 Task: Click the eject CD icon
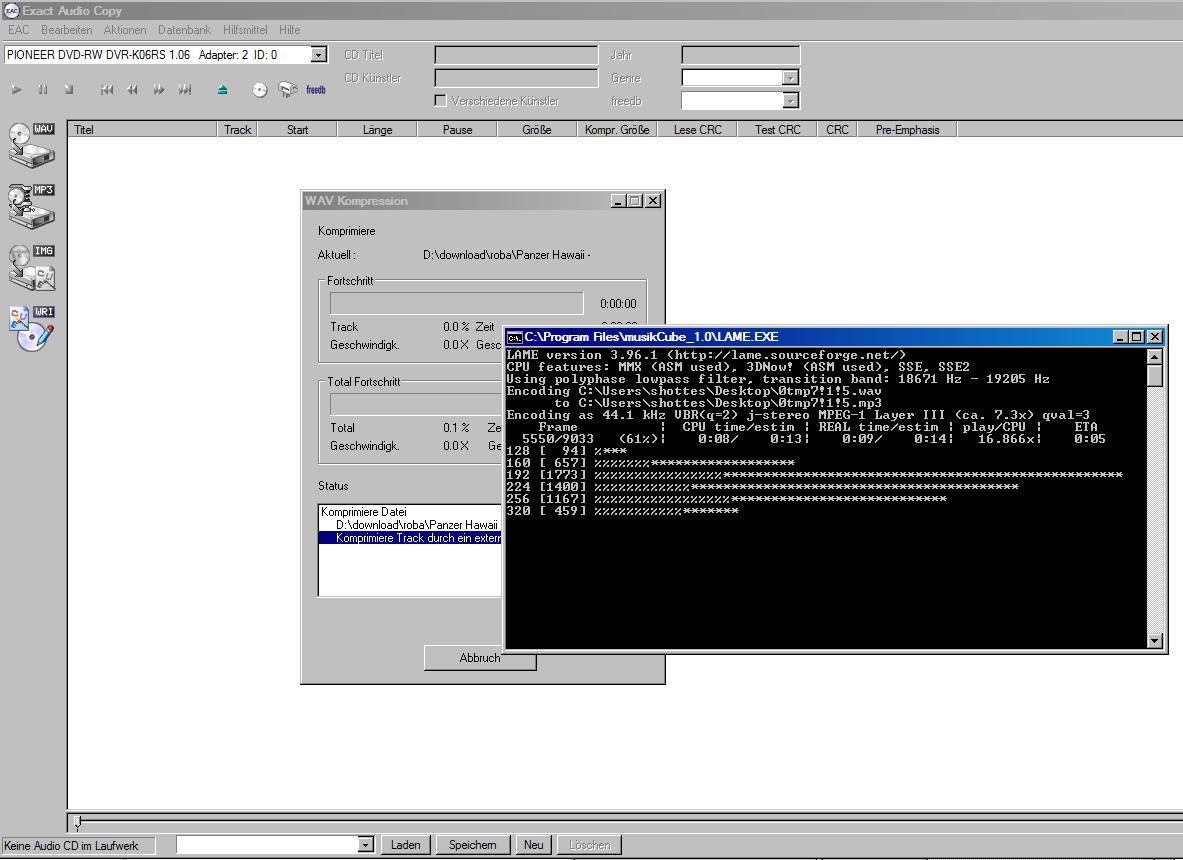click(223, 90)
